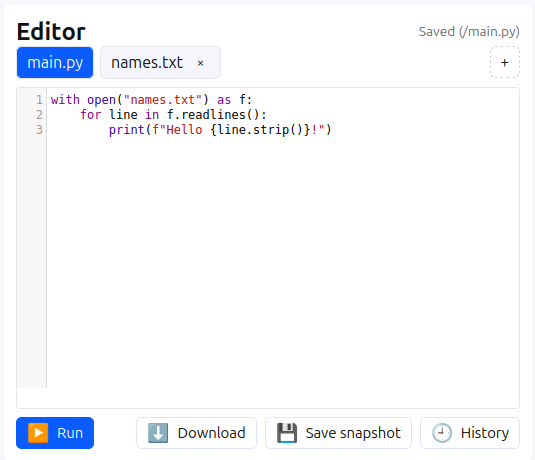Image resolution: width=535 pixels, height=460 pixels.
Task: Click the orange play icon on Run
Action: [x=38, y=433]
